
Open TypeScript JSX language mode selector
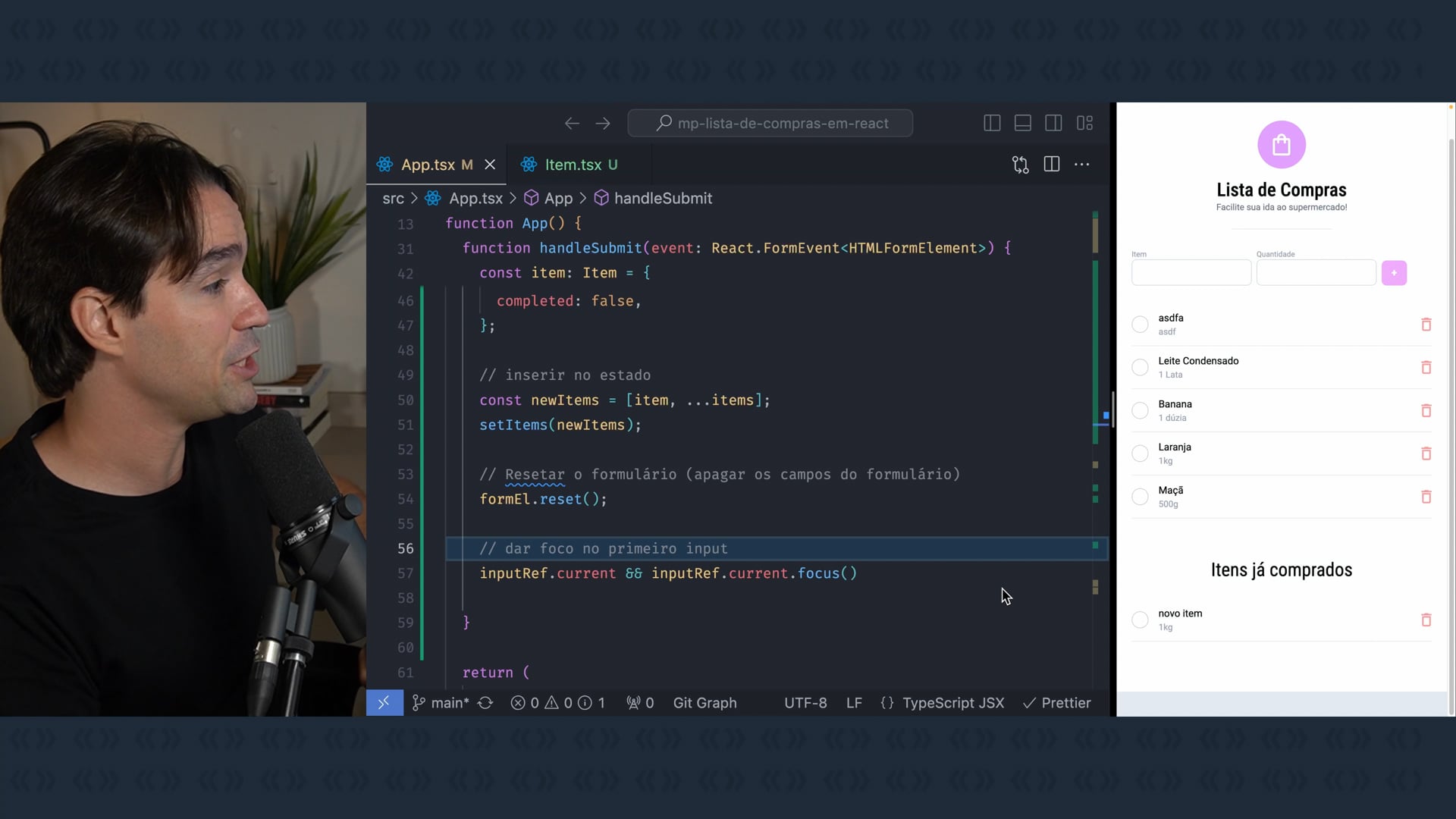[952, 703]
